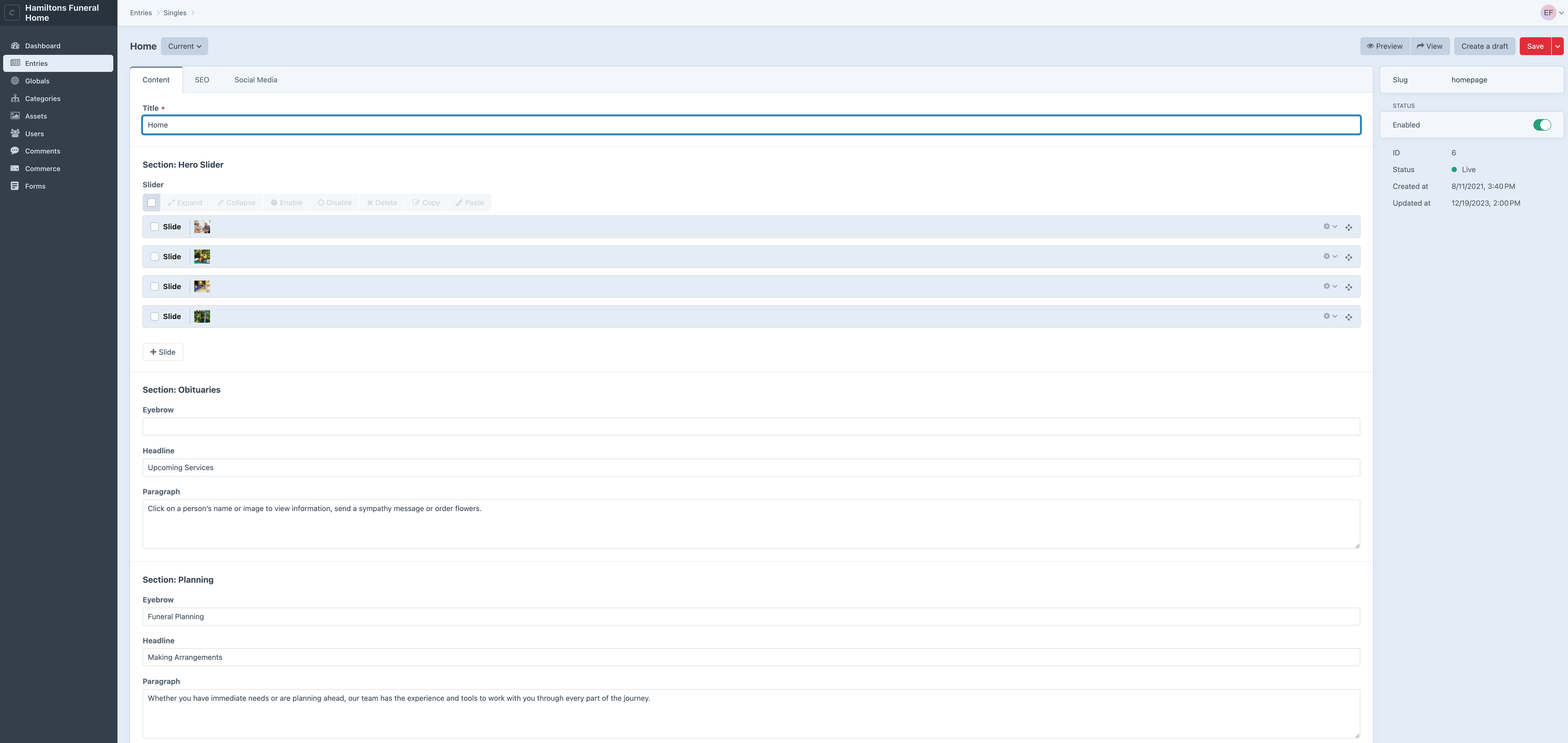Click the Categories sitemap icon

15,99
